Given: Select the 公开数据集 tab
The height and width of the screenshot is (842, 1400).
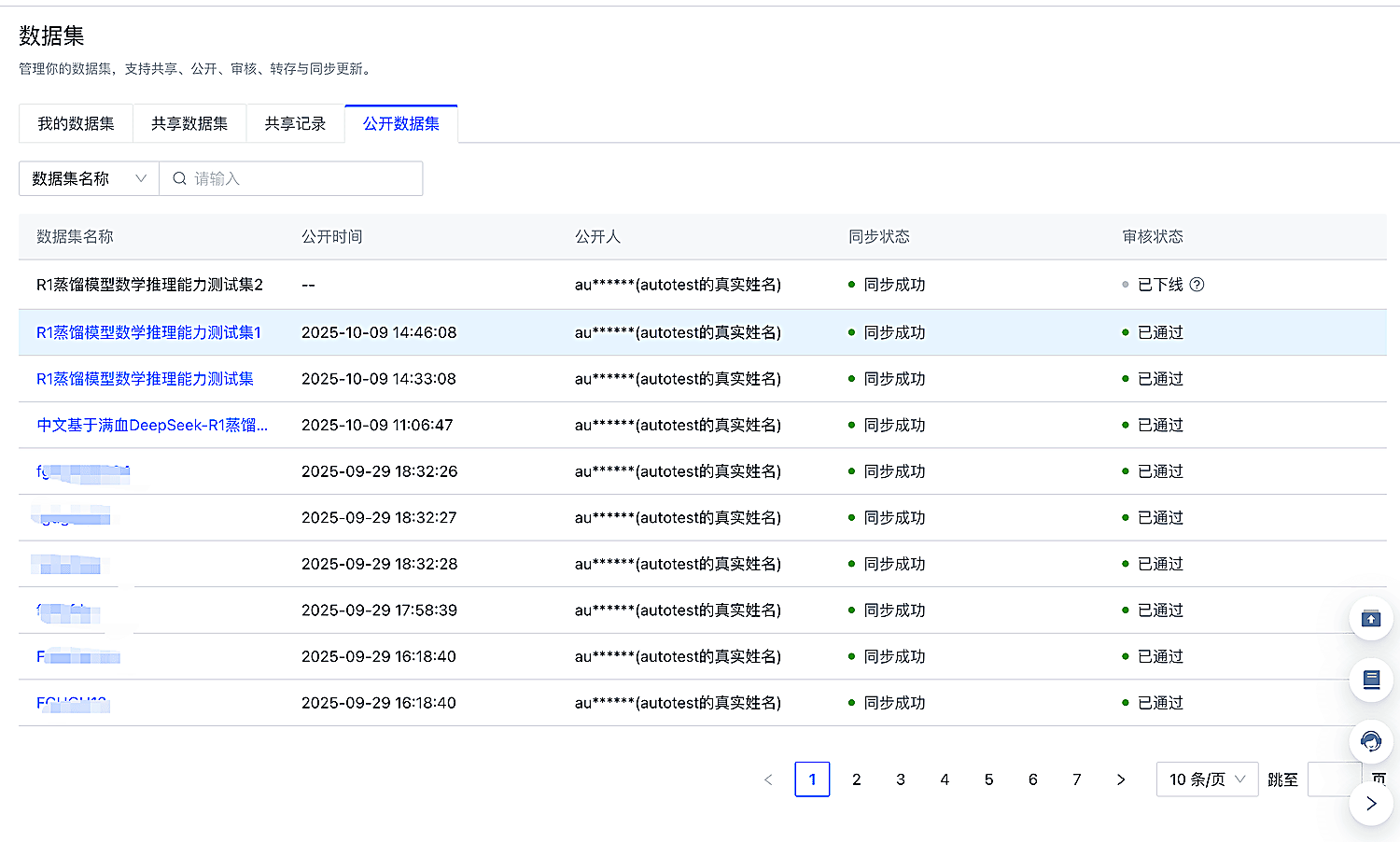Looking at the screenshot, I should click(x=401, y=123).
